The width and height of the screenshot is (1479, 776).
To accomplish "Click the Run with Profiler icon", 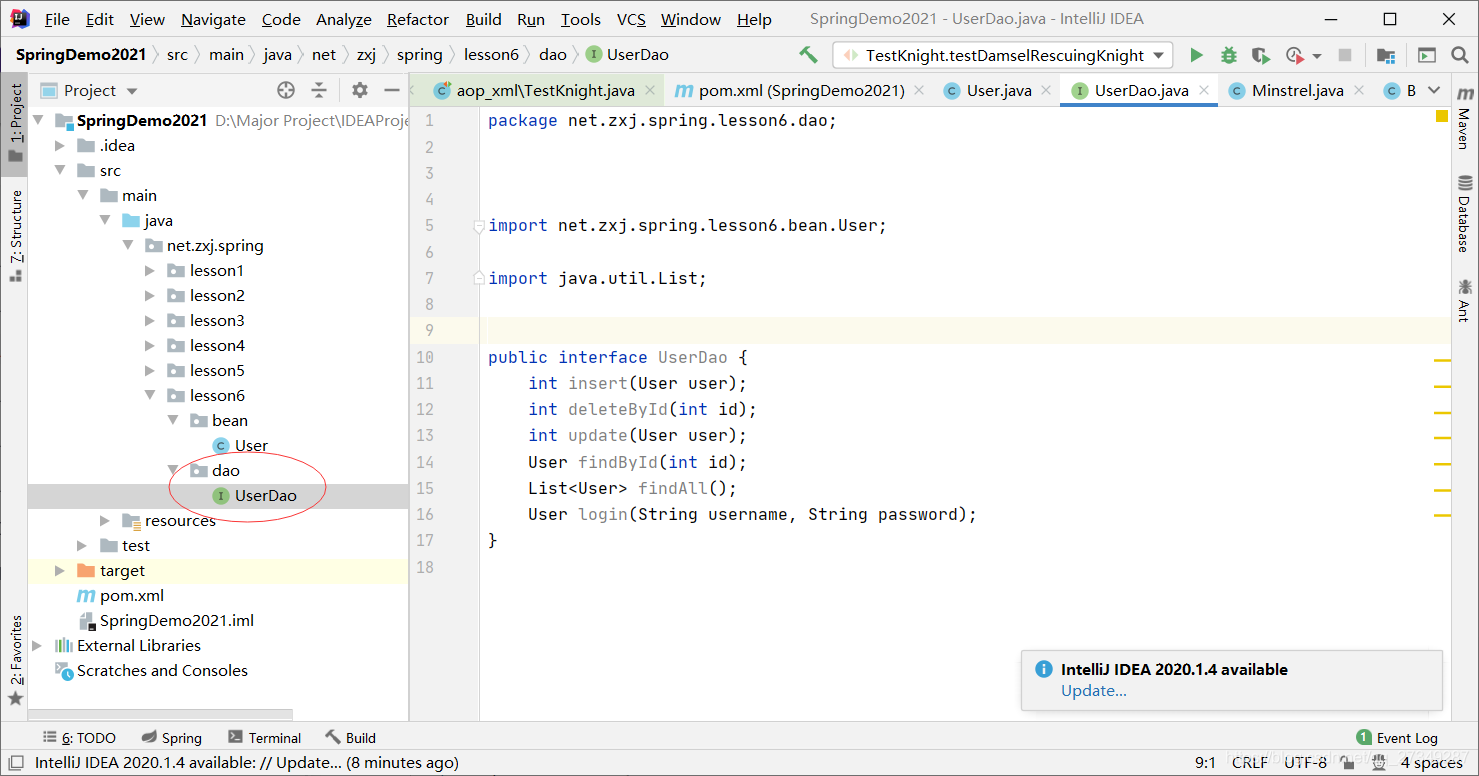I will point(1295,55).
